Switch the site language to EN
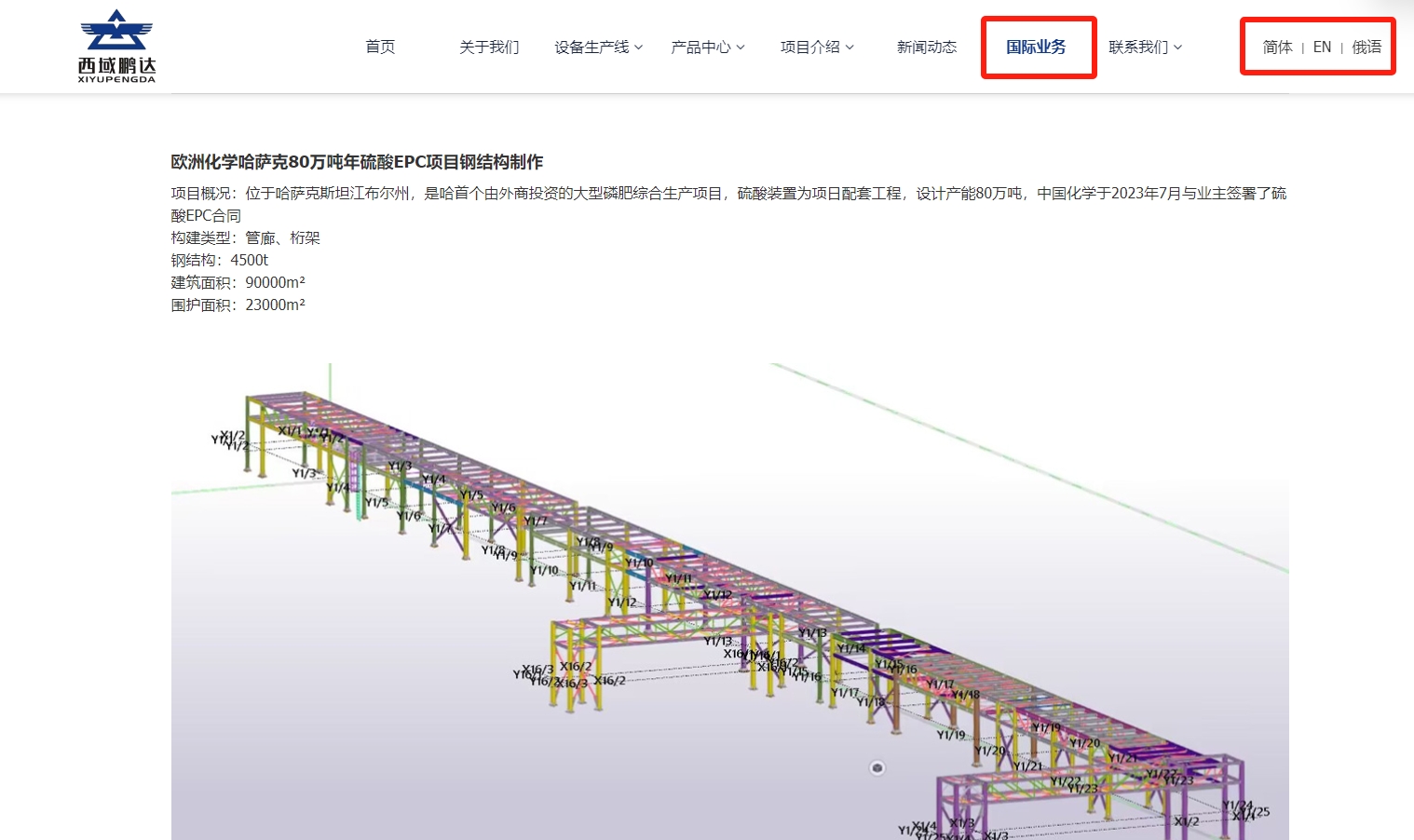This screenshot has height=840, width=1414. coord(1321,46)
